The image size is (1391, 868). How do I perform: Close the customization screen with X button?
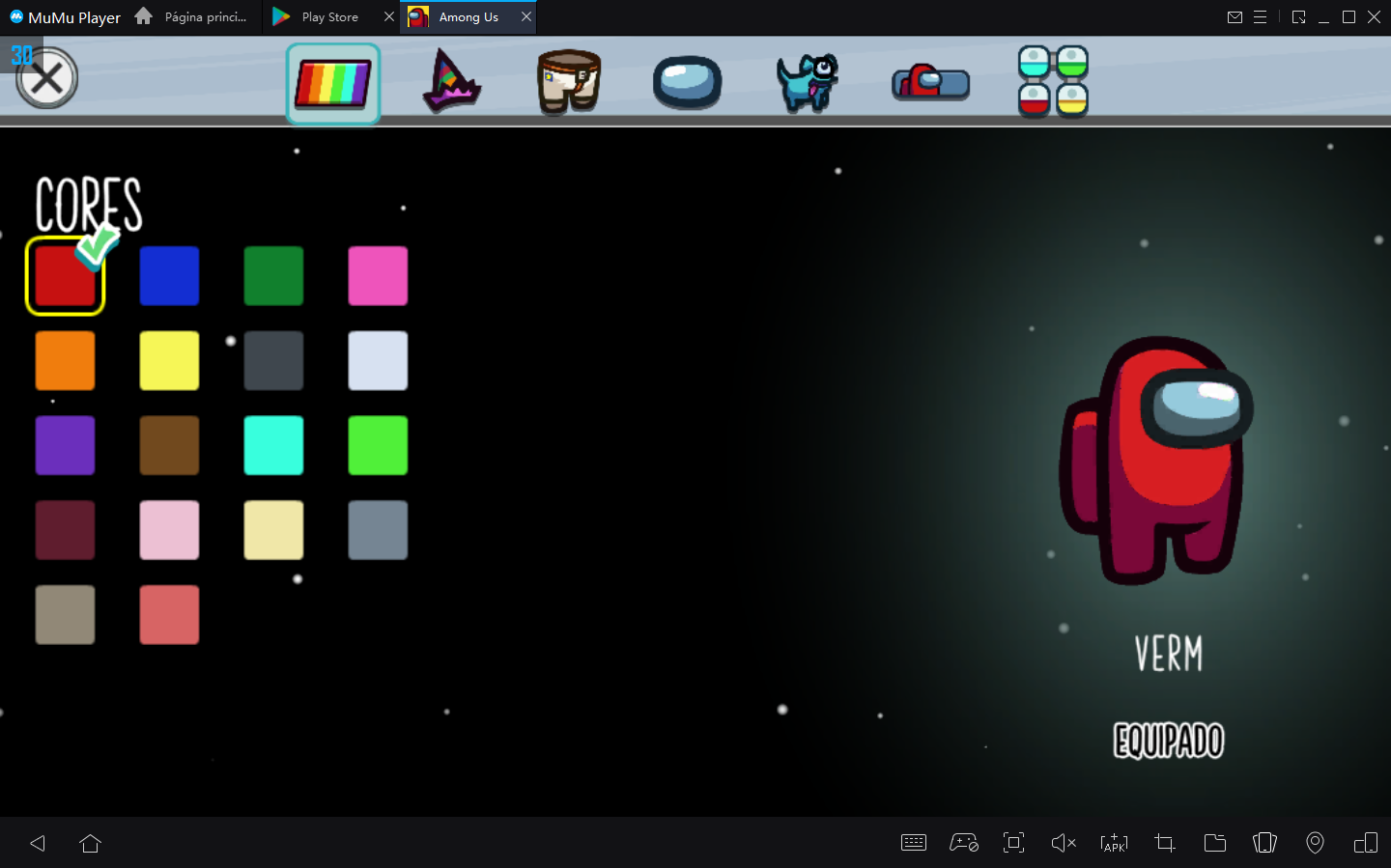coord(46,78)
